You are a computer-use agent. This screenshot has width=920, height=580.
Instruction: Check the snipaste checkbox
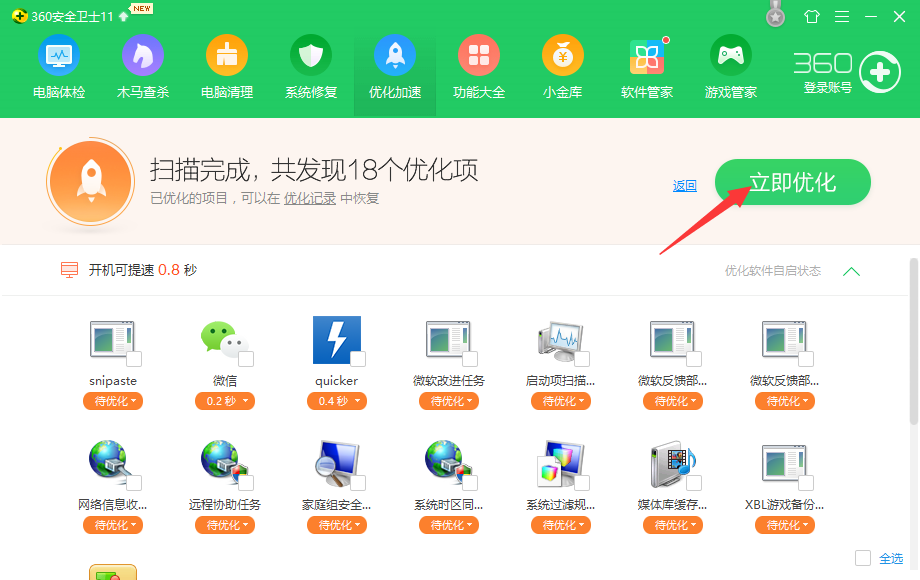(134, 359)
